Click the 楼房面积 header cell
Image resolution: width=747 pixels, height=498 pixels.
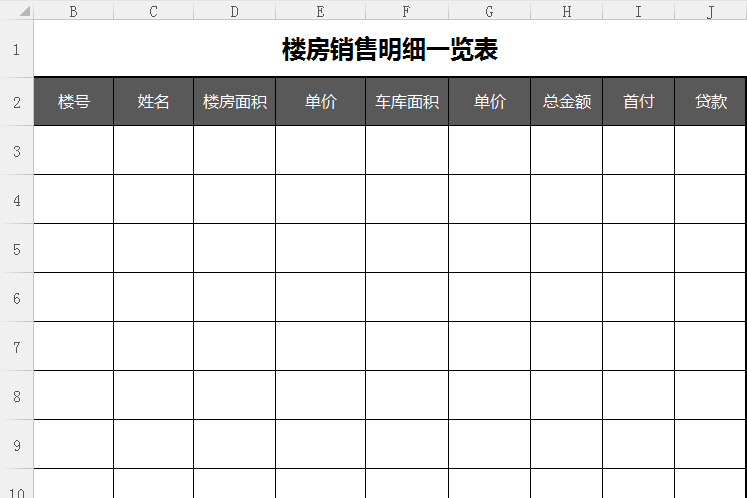(234, 102)
